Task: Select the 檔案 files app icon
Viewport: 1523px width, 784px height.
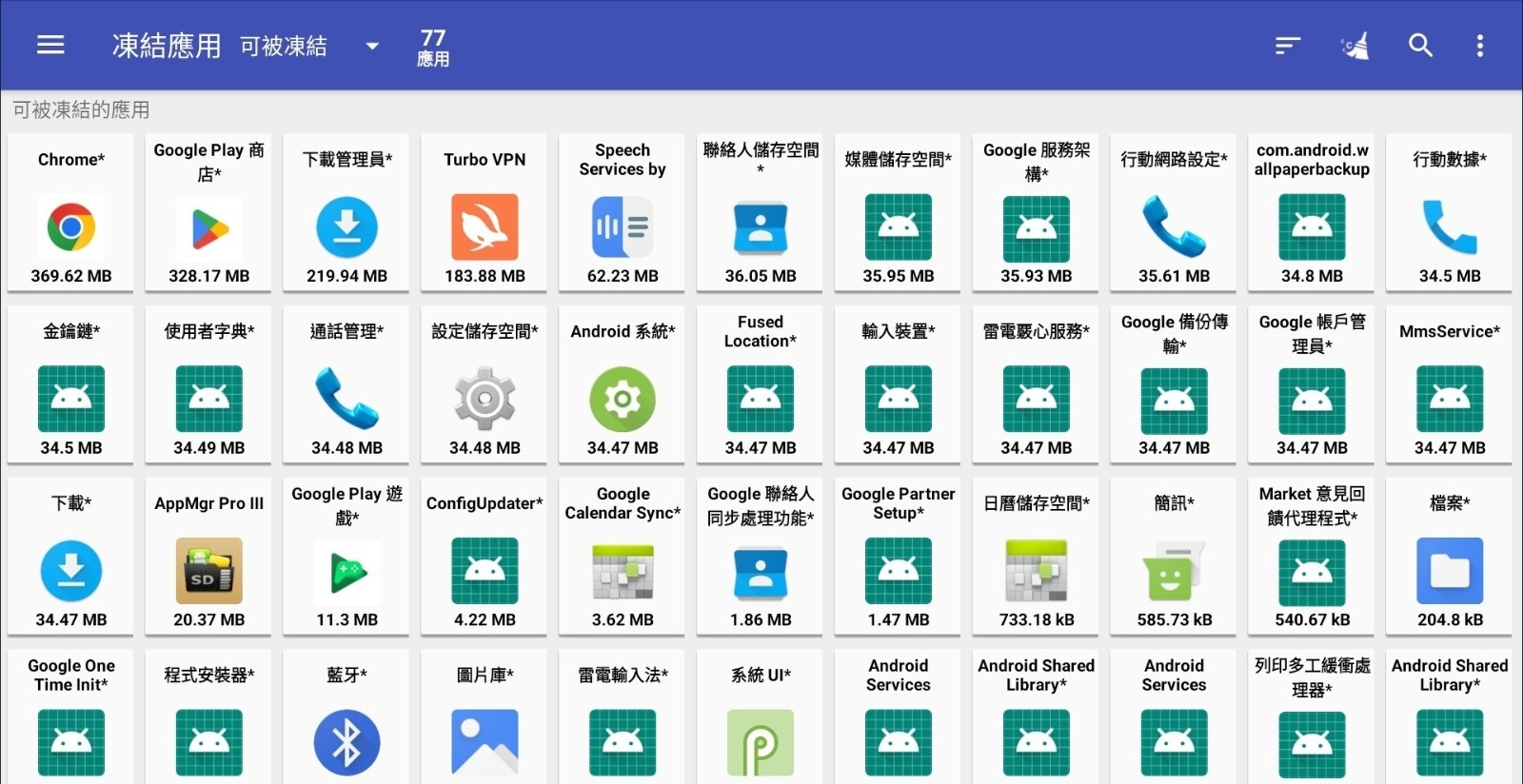Action: [x=1449, y=571]
